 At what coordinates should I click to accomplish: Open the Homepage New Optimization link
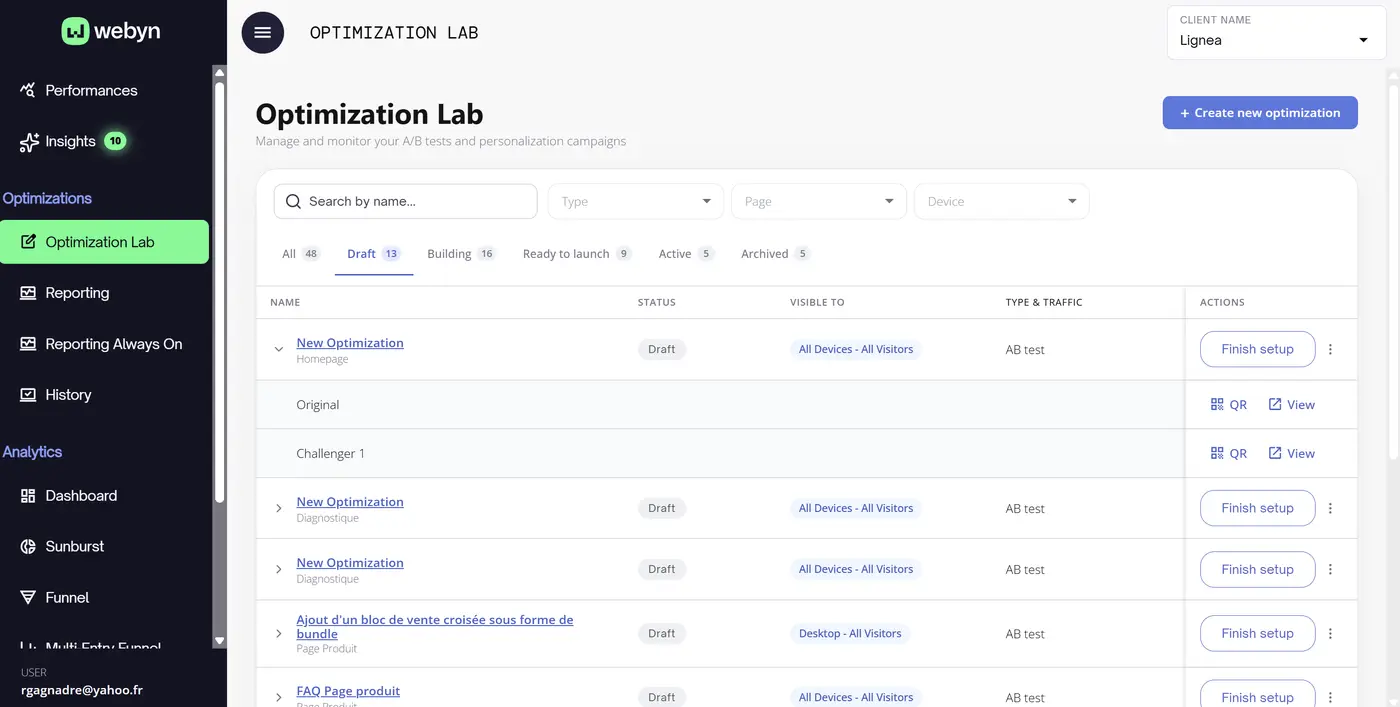pos(350,343)
